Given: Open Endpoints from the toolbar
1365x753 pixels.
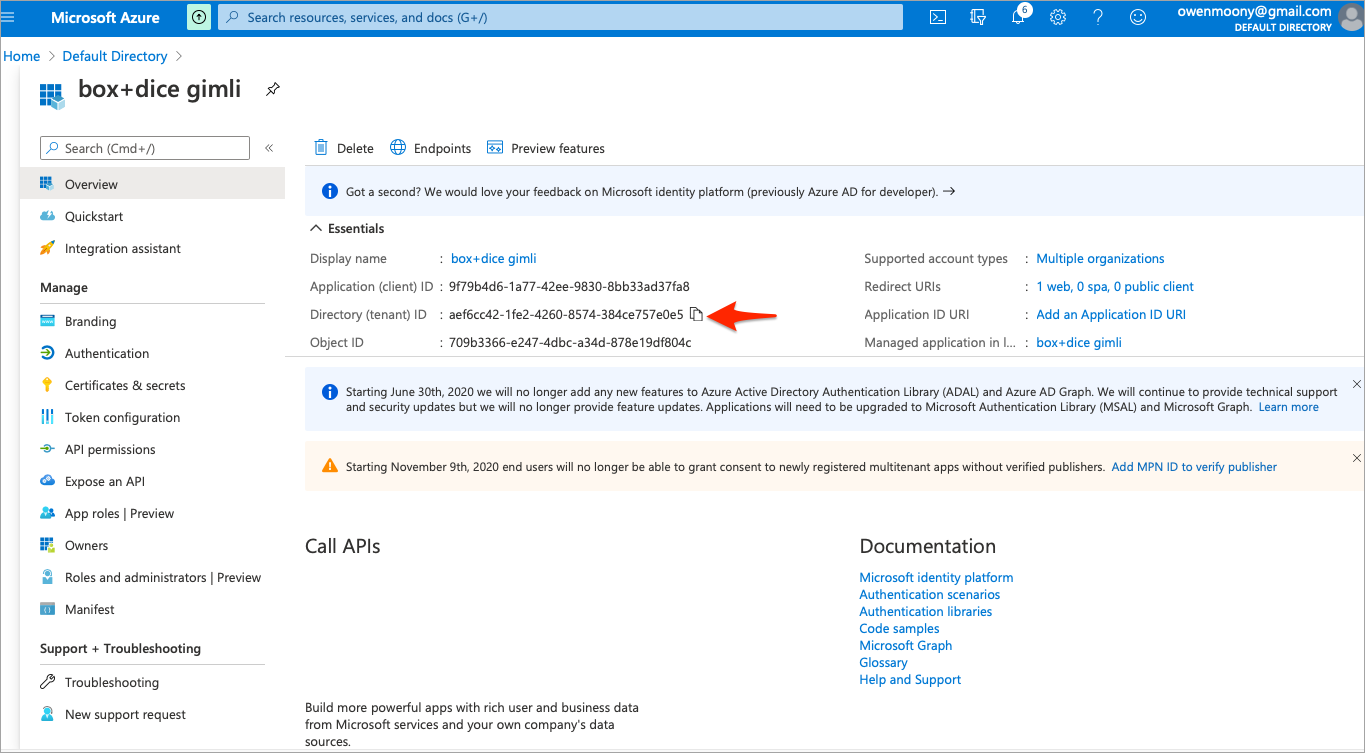Looking at the screenshot, I should point(430,148).
